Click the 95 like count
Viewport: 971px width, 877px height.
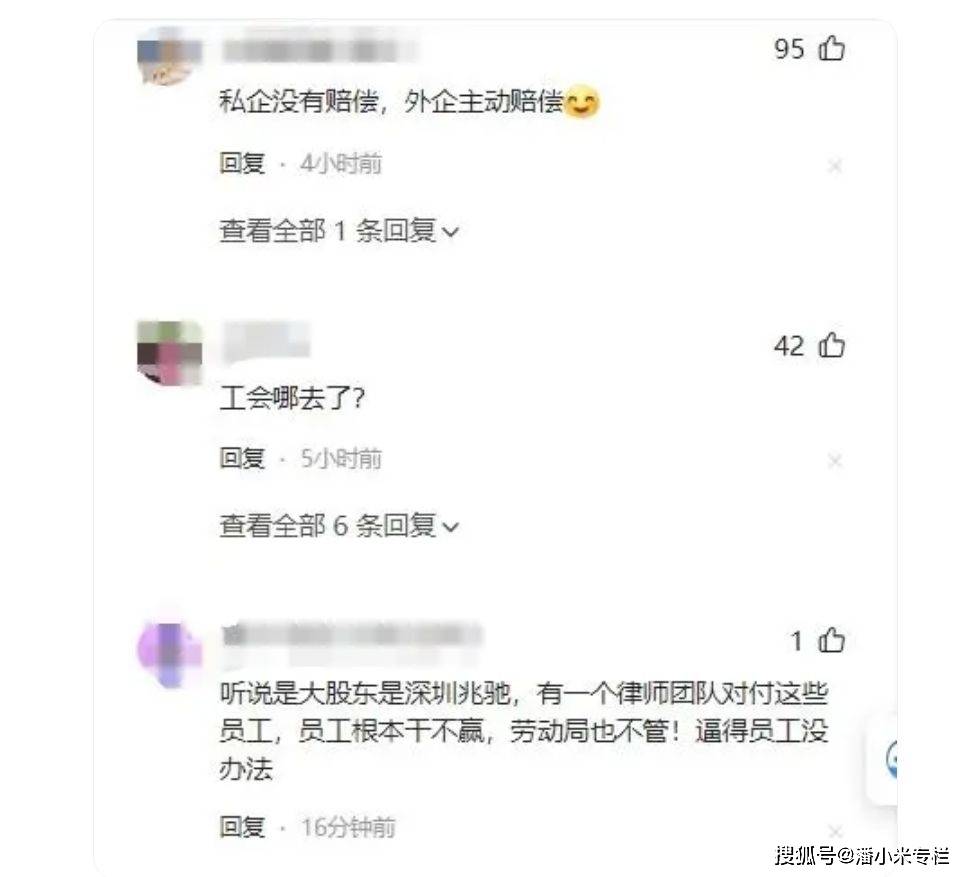coord(789,48)
